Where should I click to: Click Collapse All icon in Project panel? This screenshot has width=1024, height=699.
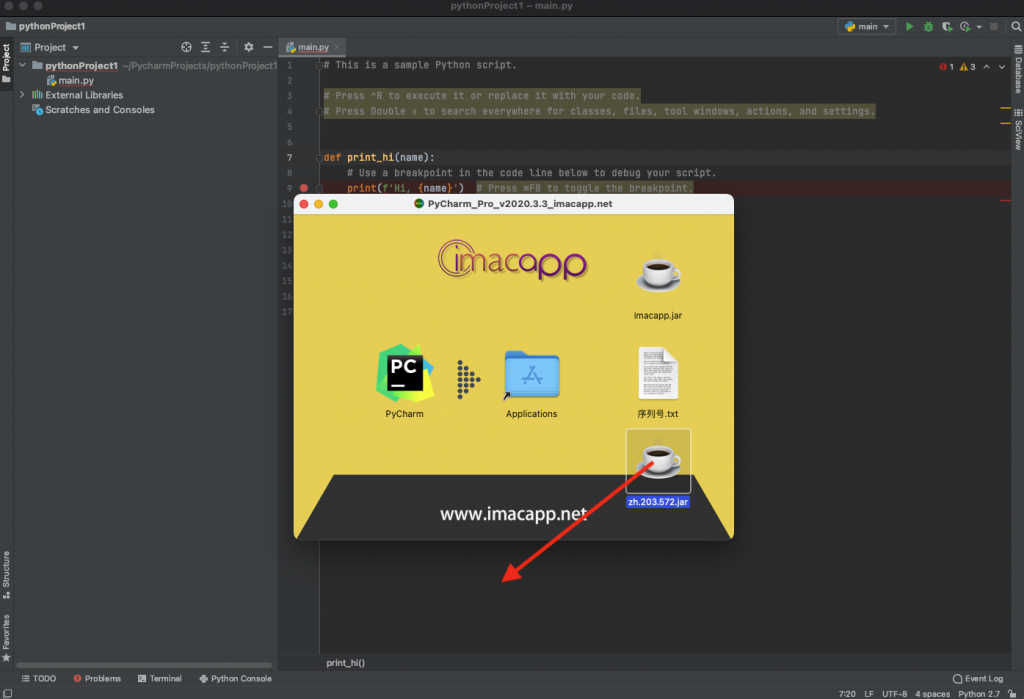(225, 47)
